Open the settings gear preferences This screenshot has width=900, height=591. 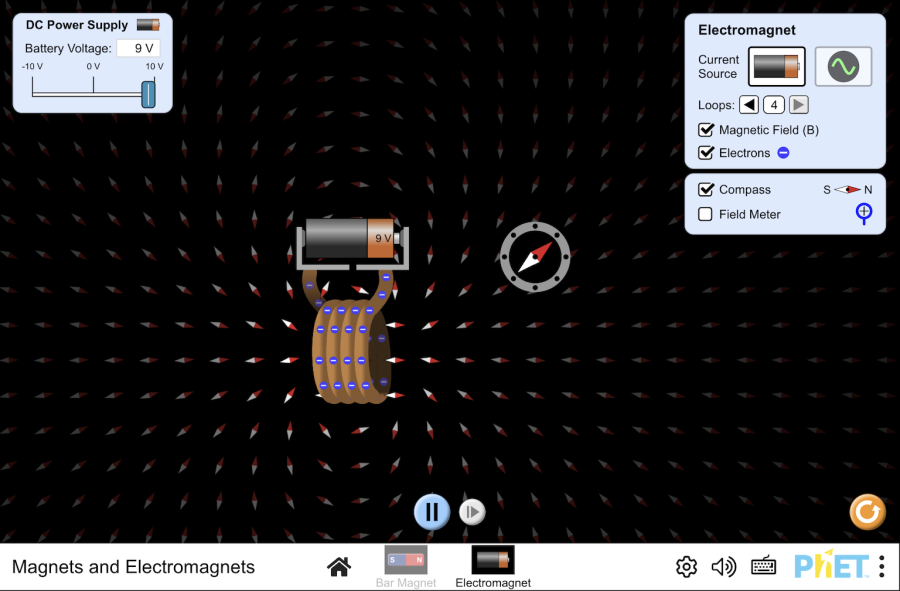tap(686, 567)
